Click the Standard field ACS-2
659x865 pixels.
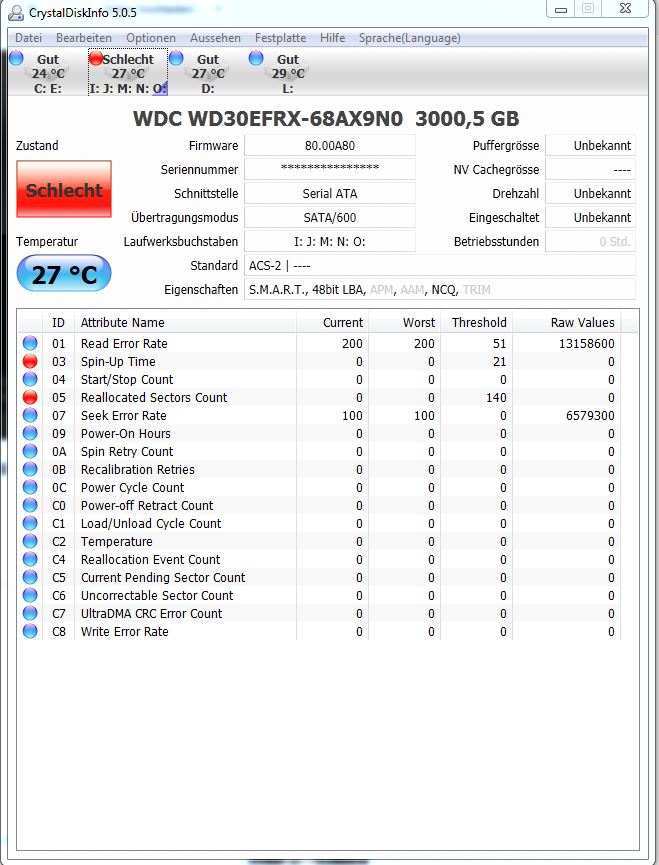point(440,265)
